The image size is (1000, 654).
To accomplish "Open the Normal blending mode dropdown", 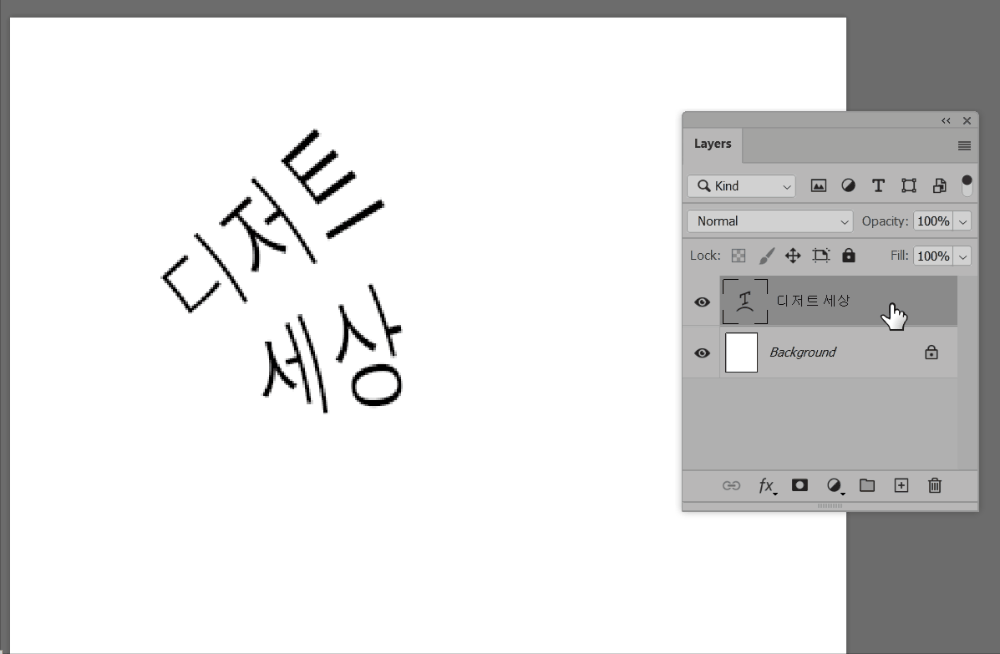I will pos(770,221).
